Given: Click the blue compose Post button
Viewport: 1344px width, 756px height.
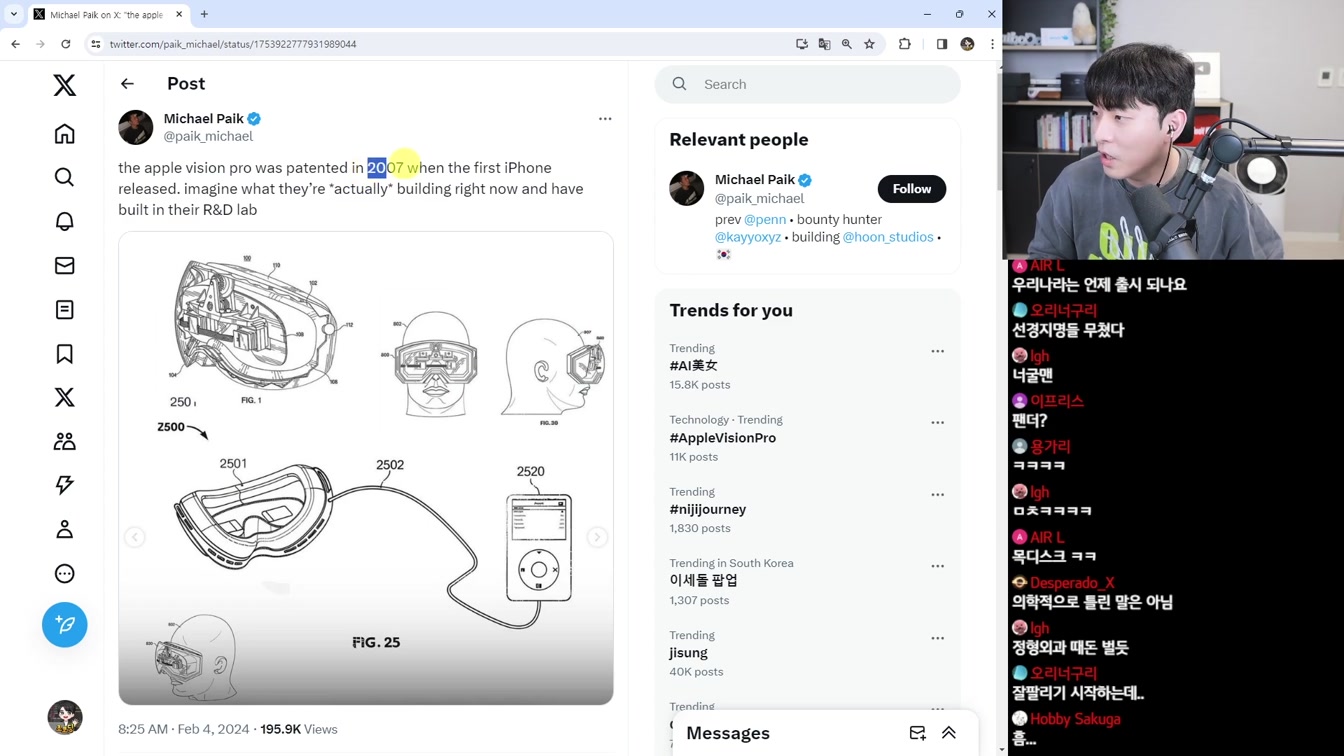Looking at the screenshot, I should 65,625.
